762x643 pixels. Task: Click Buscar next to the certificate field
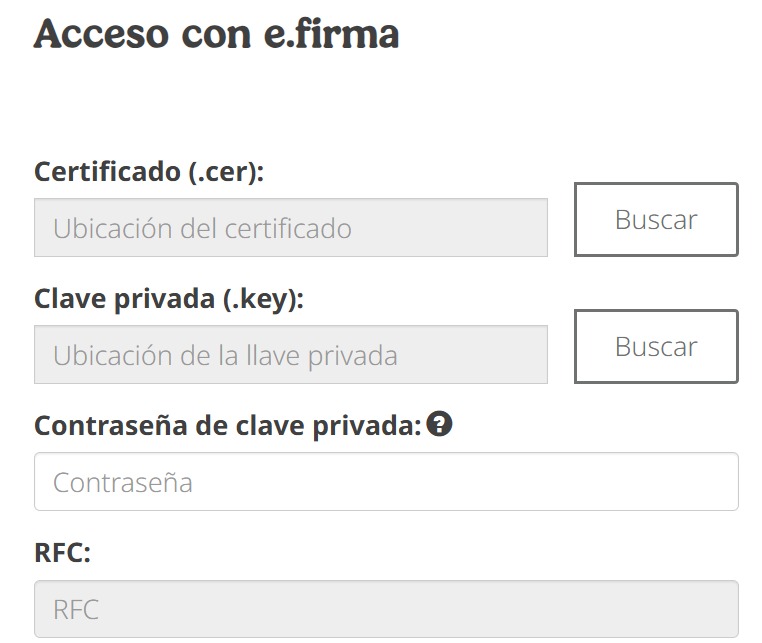click(x=655, y=220)
